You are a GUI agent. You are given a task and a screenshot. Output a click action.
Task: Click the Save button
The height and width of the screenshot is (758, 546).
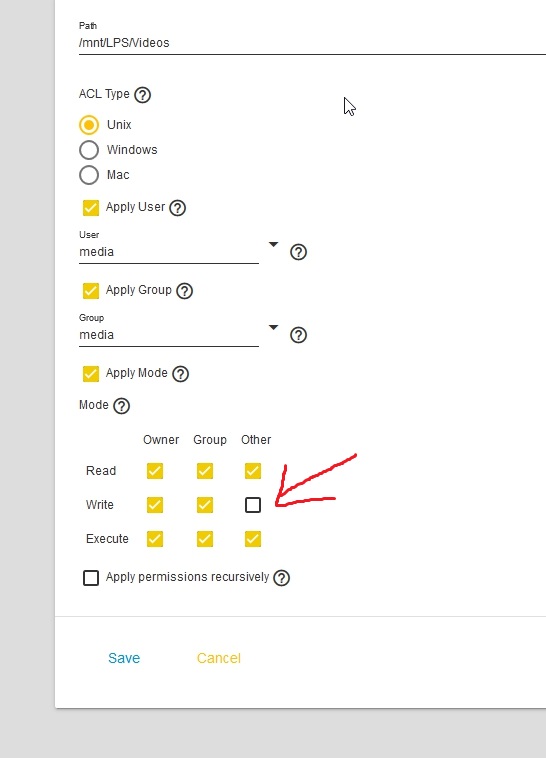click(x=124, y=658)
